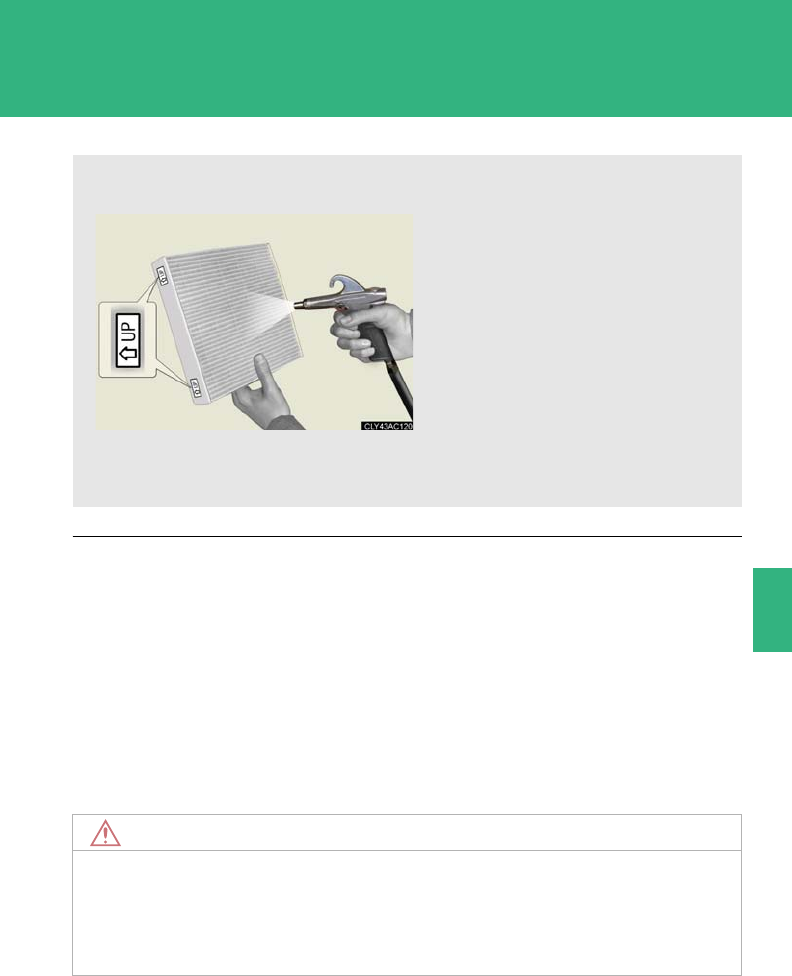This screenshot has height=976, width=792.
Task: Click the black air hose below the gun
Action: click(398, 387)
